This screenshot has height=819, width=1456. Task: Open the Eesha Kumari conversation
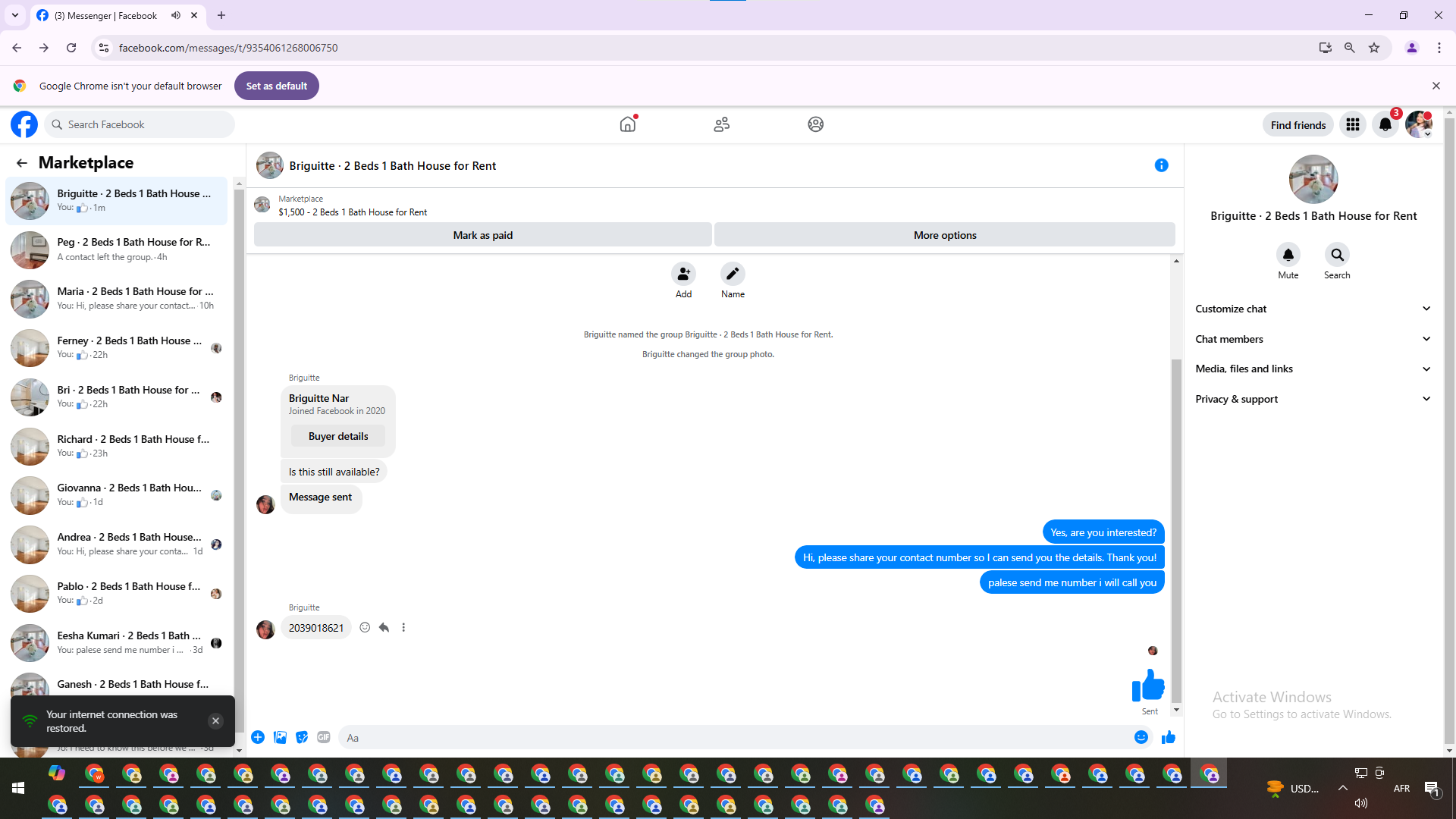click(x=117, y=642)
